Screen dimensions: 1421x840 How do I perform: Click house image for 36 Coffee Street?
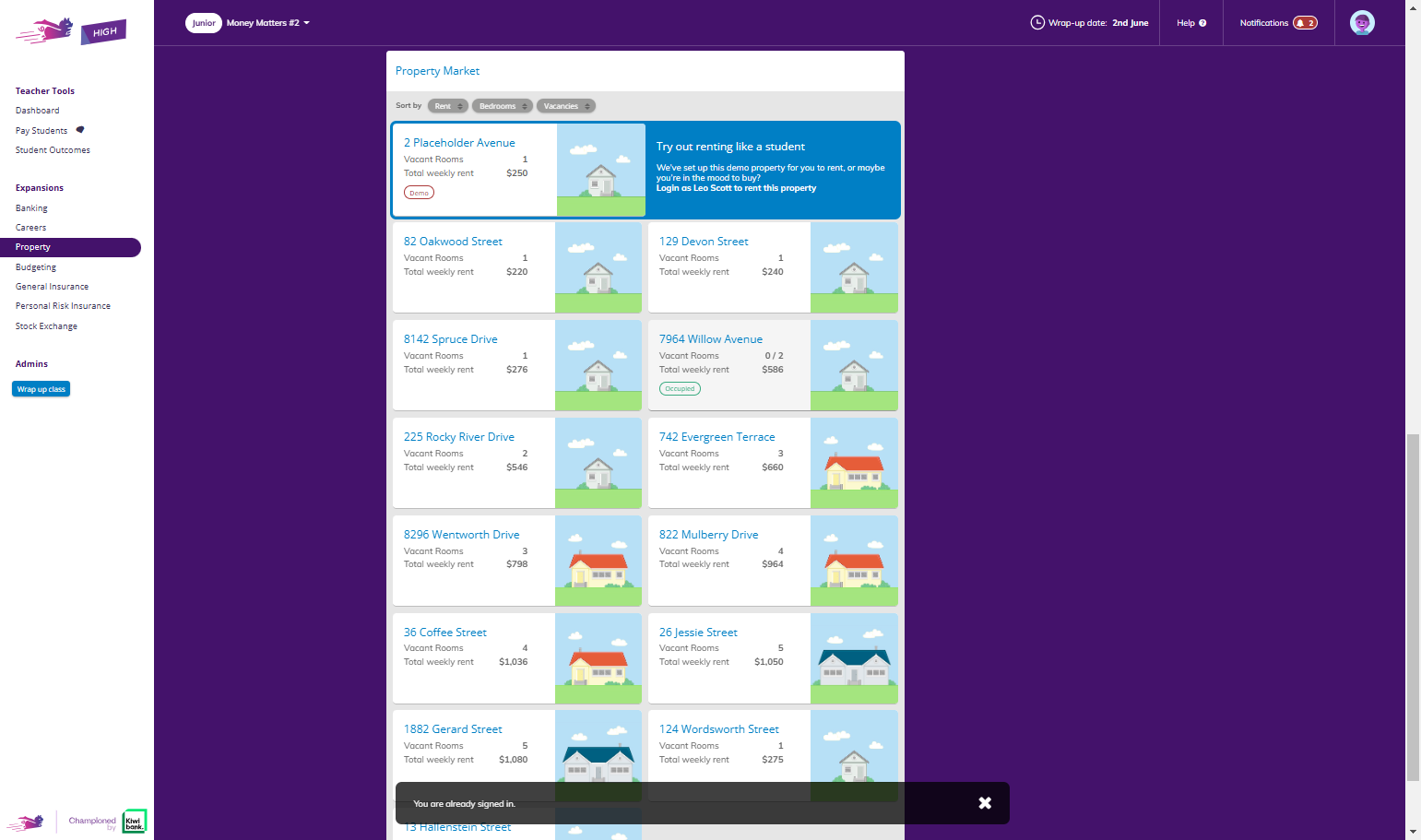pyautogui.click(x=598, y=658)
